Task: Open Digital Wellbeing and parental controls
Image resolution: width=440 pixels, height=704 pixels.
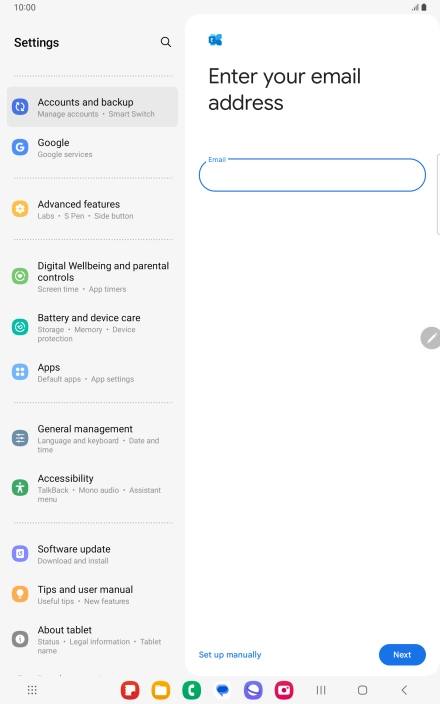Action: tap(92, 277)
